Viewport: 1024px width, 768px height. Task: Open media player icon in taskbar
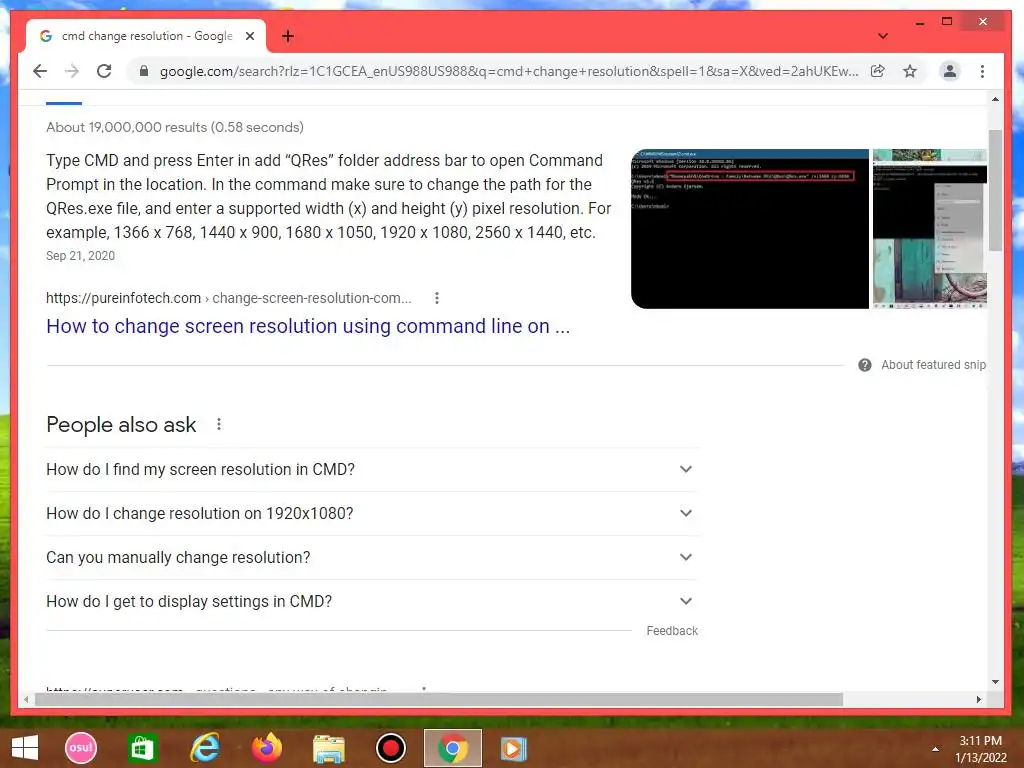[514, 748]
